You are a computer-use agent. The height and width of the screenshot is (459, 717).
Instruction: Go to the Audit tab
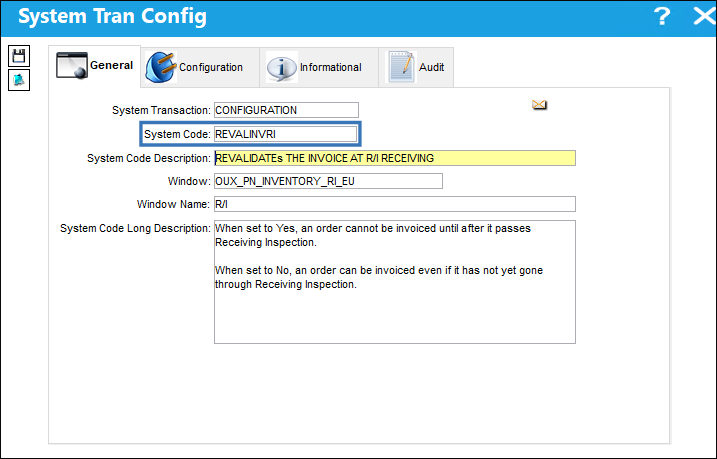(x=416, y=67)
